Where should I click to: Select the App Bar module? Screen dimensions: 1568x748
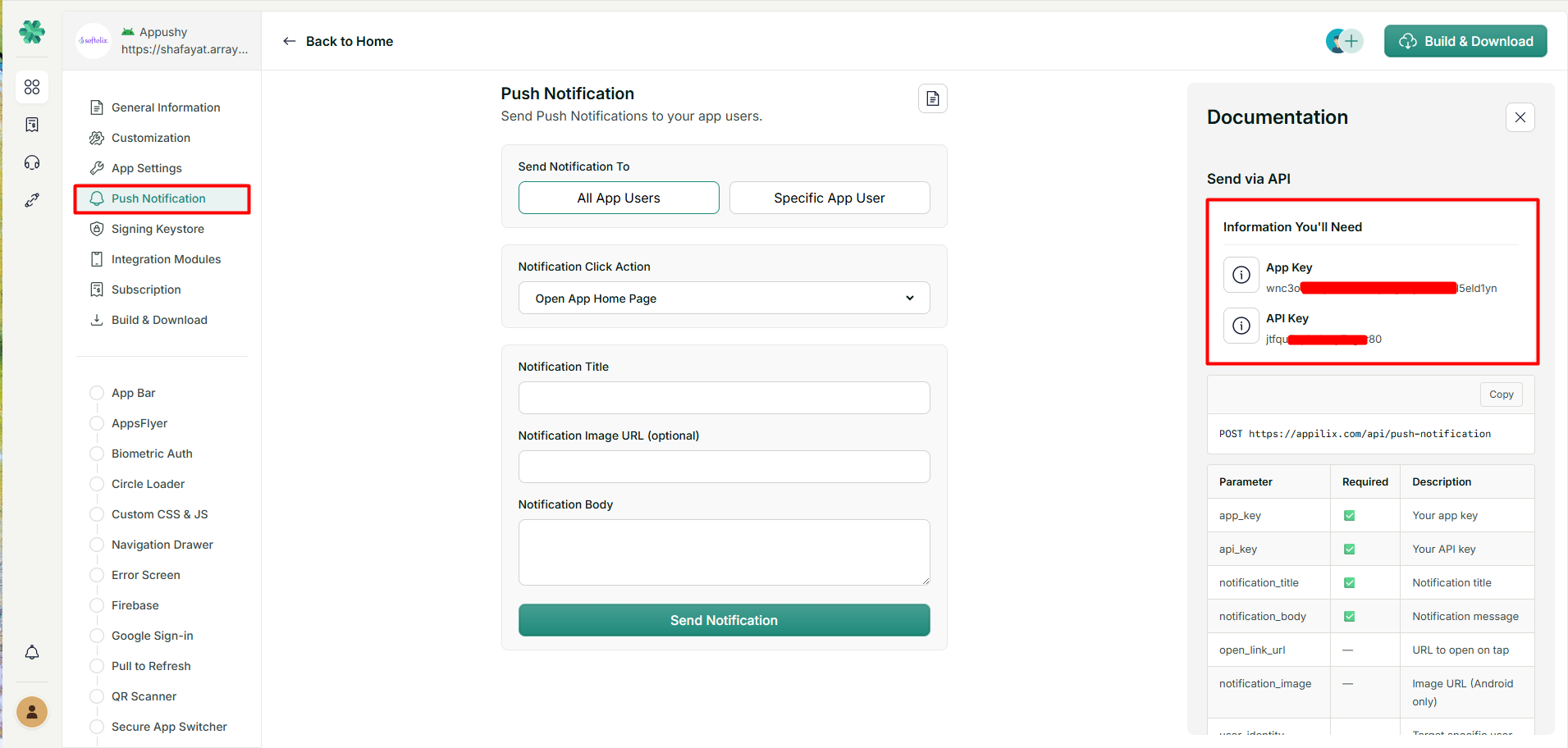(133, 393)
